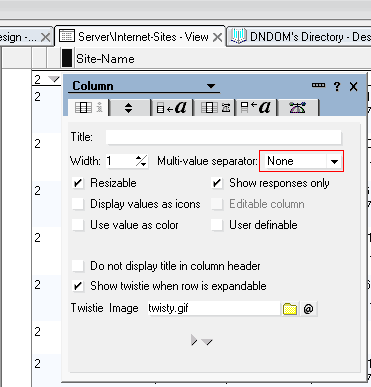Open the Numbers and date format tab

[214, 108]
